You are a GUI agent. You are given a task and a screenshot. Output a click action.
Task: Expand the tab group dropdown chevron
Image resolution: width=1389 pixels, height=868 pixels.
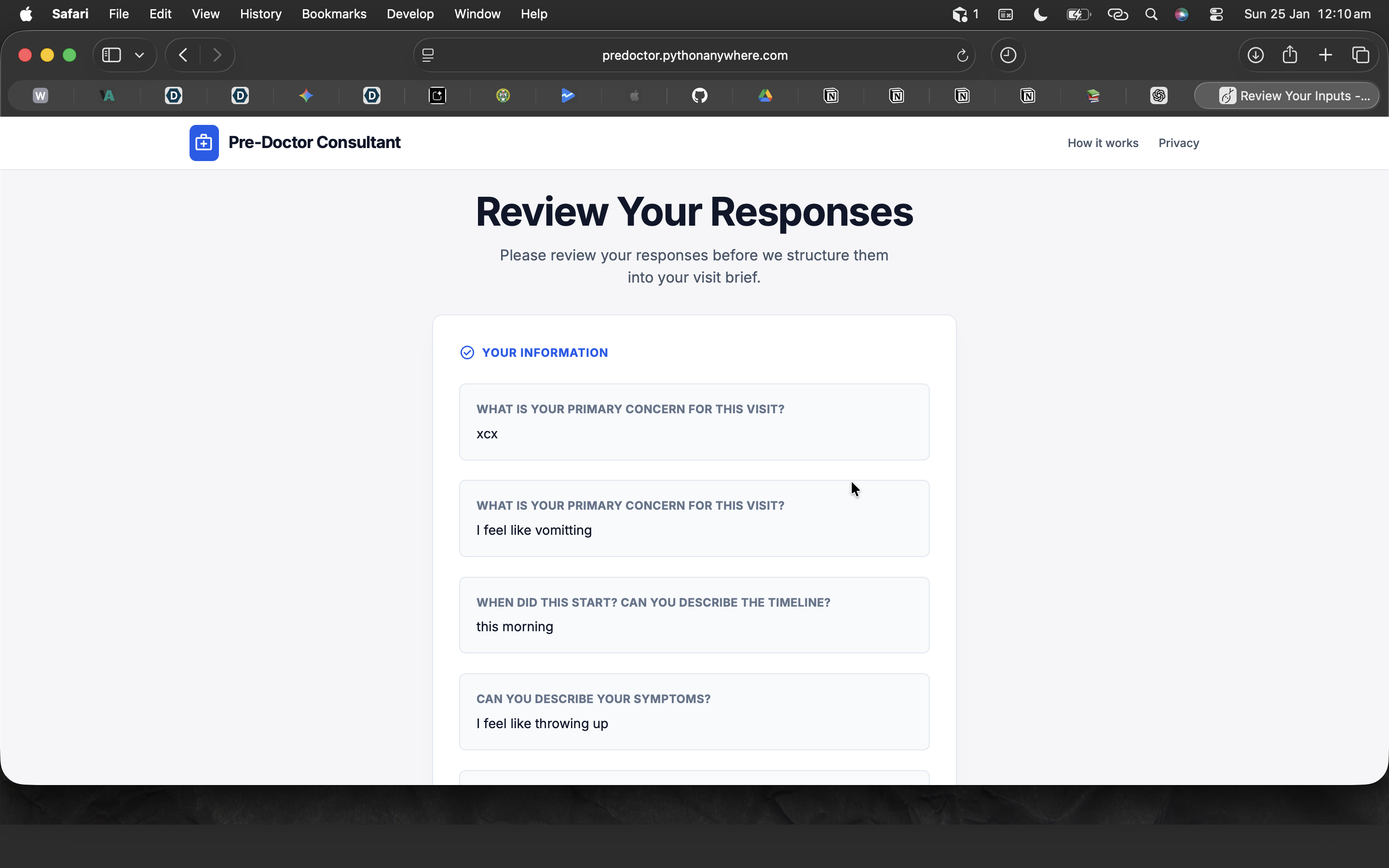(139, 55)
